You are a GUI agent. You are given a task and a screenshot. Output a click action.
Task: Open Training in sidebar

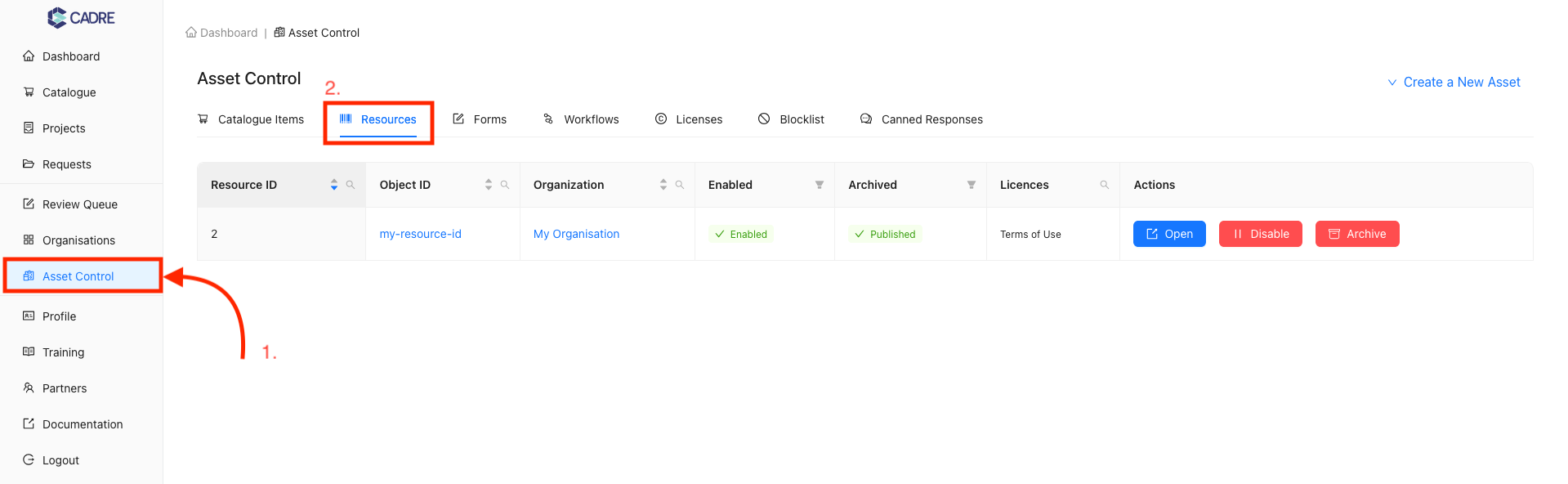pyautogui.click(x=82, y=352)
